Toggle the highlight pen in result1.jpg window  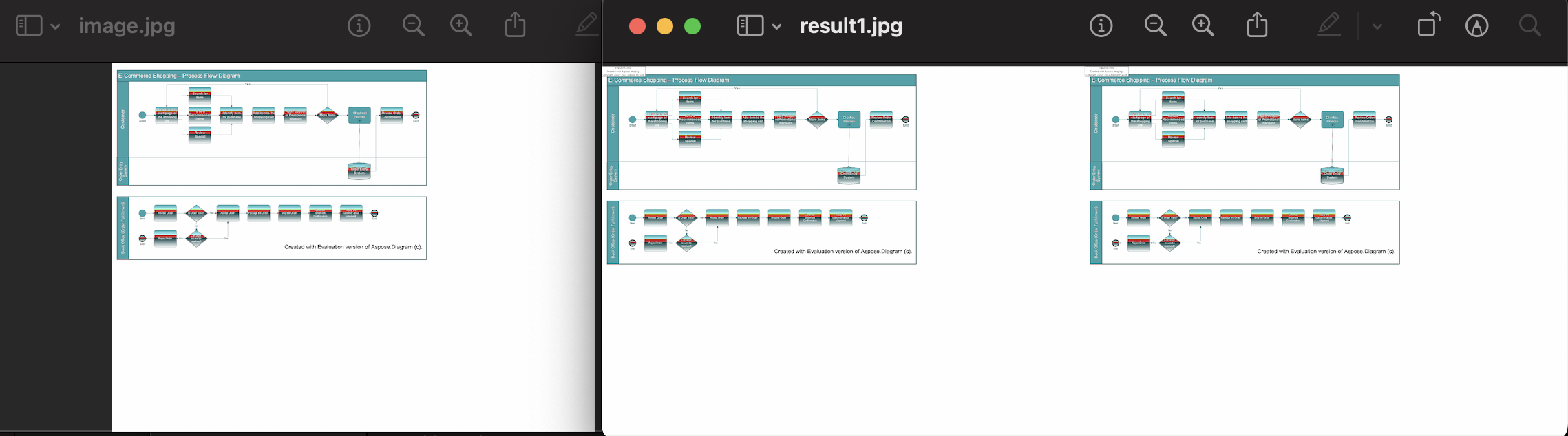pos(1329,25)
